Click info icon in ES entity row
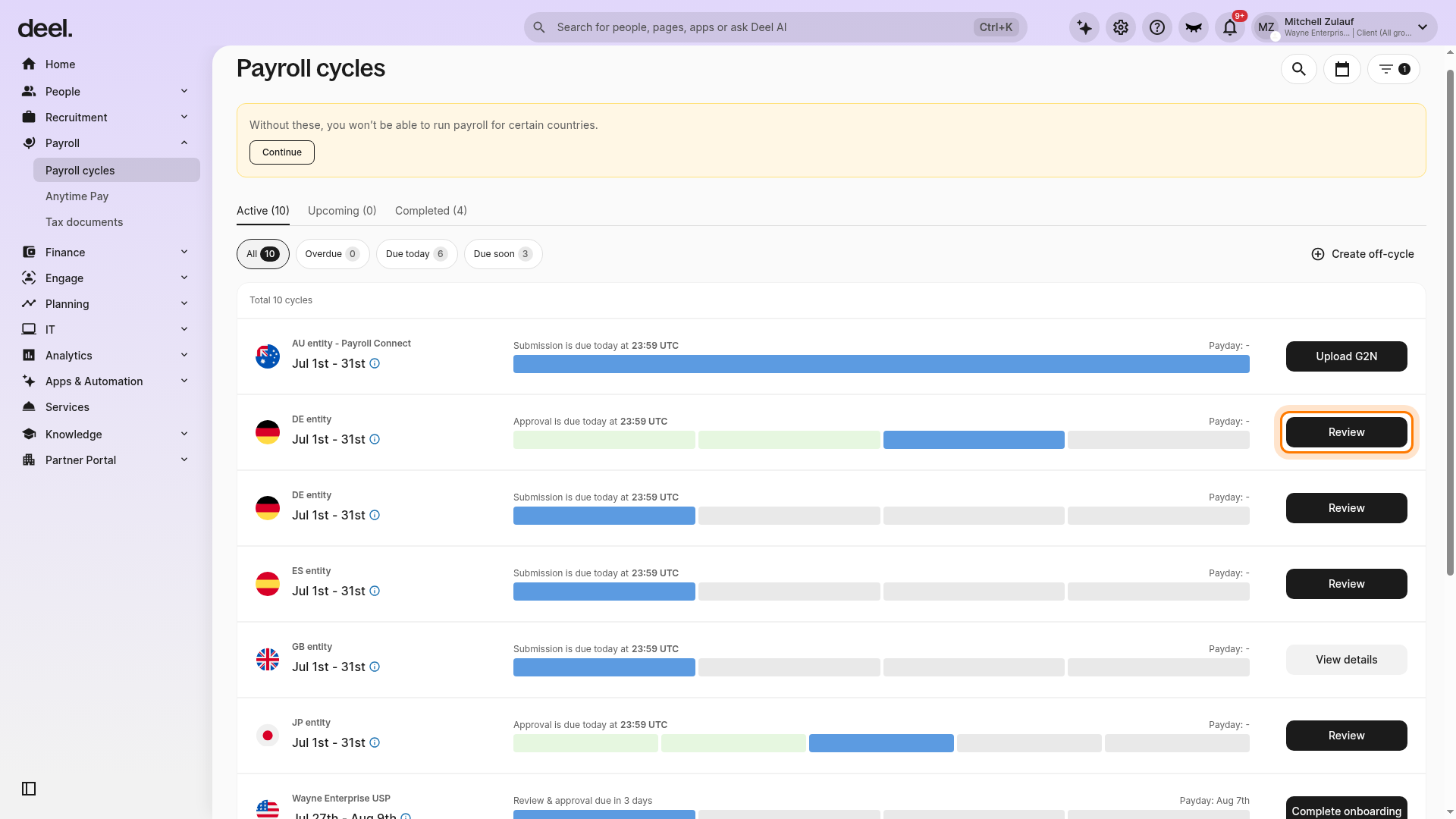The width and height of the screenshot is (1456, 819). [375, 591]
